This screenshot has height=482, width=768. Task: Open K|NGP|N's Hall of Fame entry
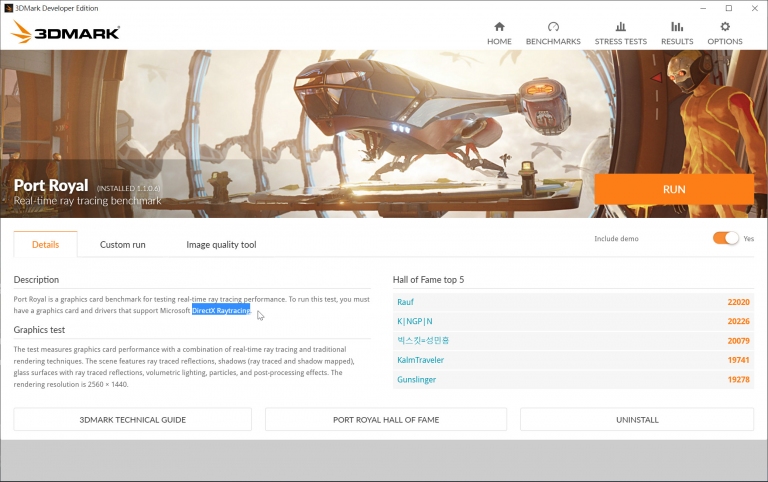(415, 321)
